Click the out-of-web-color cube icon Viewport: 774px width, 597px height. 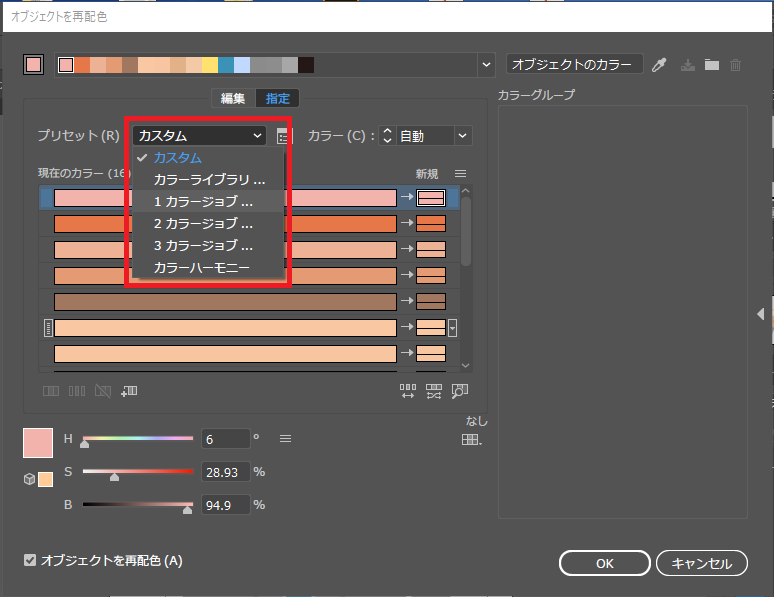click(29, 479)
